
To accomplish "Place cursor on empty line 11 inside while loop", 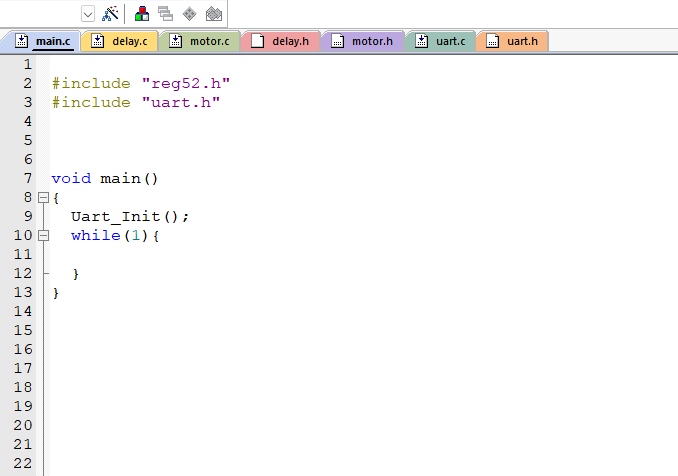I will (x=363, y=254).
